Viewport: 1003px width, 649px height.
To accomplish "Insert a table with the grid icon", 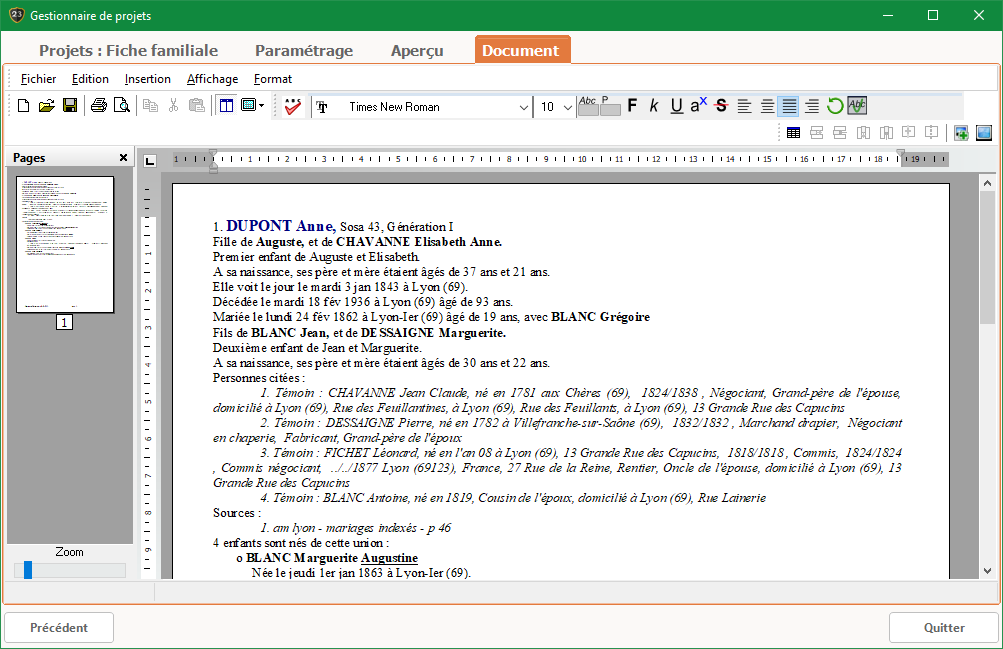I will point(794,133).
